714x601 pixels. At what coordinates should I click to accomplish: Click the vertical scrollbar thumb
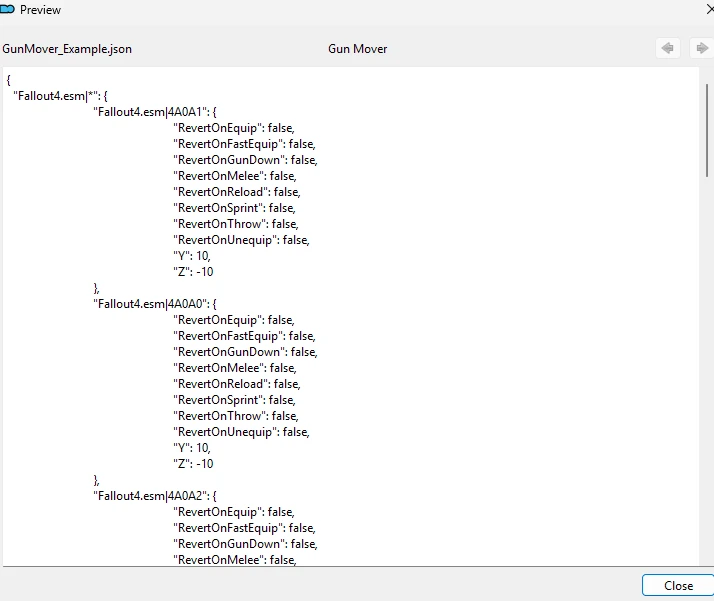tap(707, 130)
